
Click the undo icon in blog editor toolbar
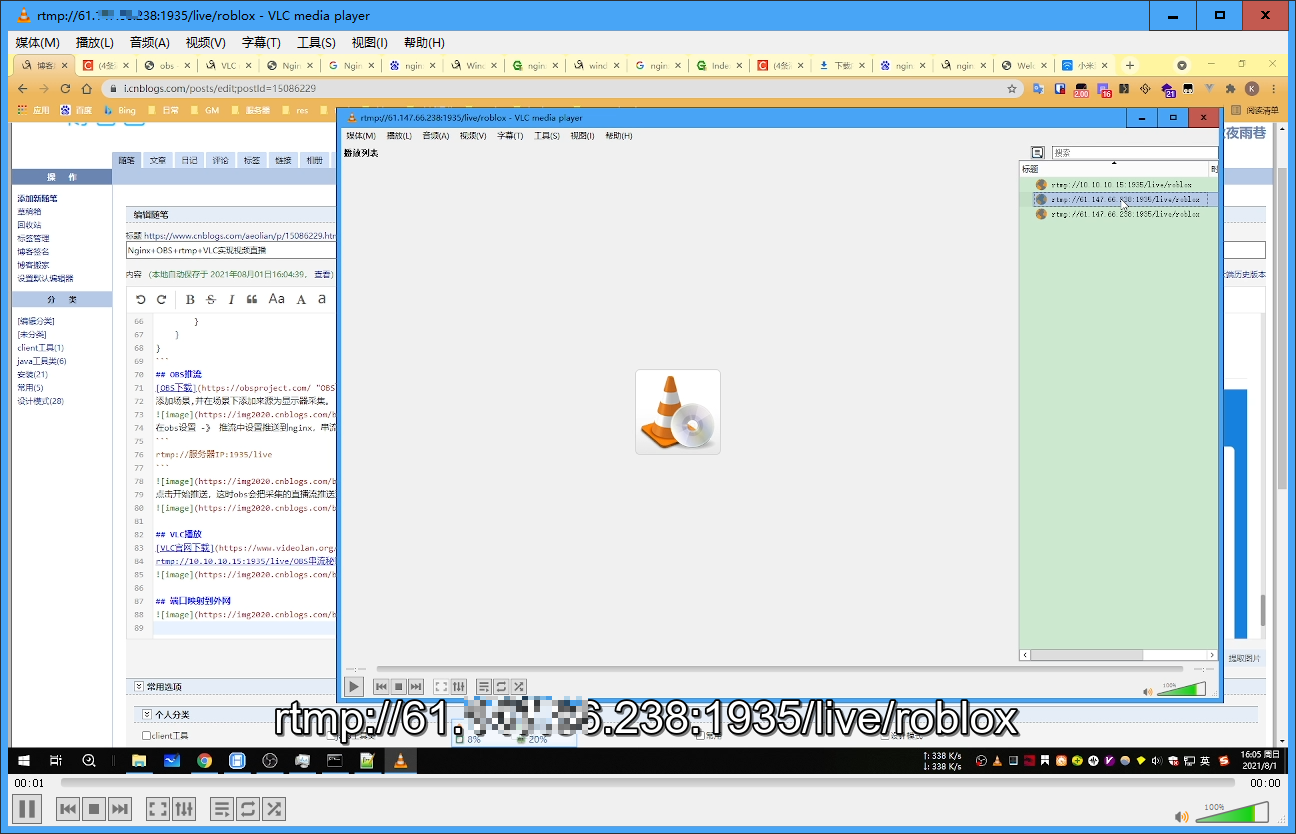click(x=141, y=299)
